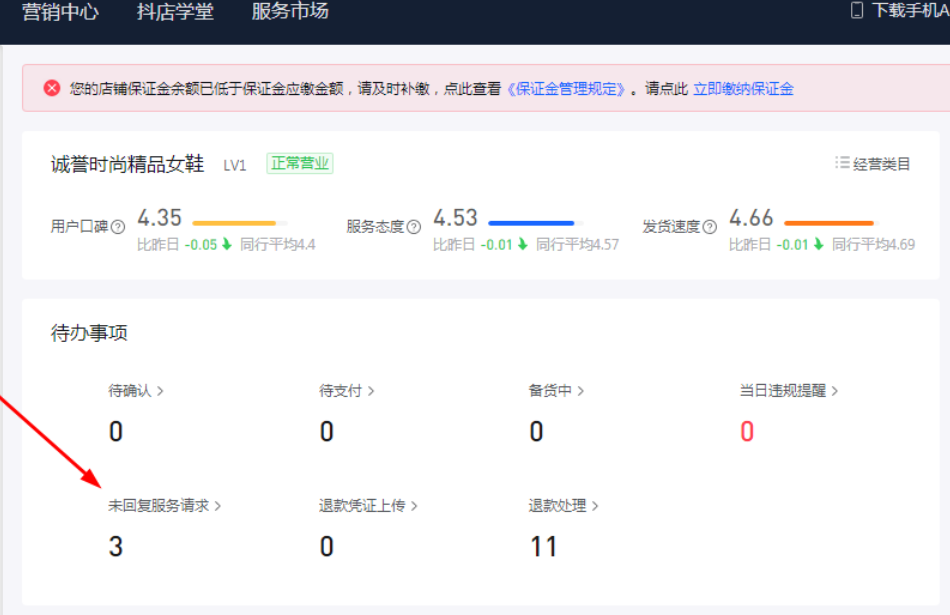
Task: Go to 抖店学堂 tab
Action: coord(175,11)
